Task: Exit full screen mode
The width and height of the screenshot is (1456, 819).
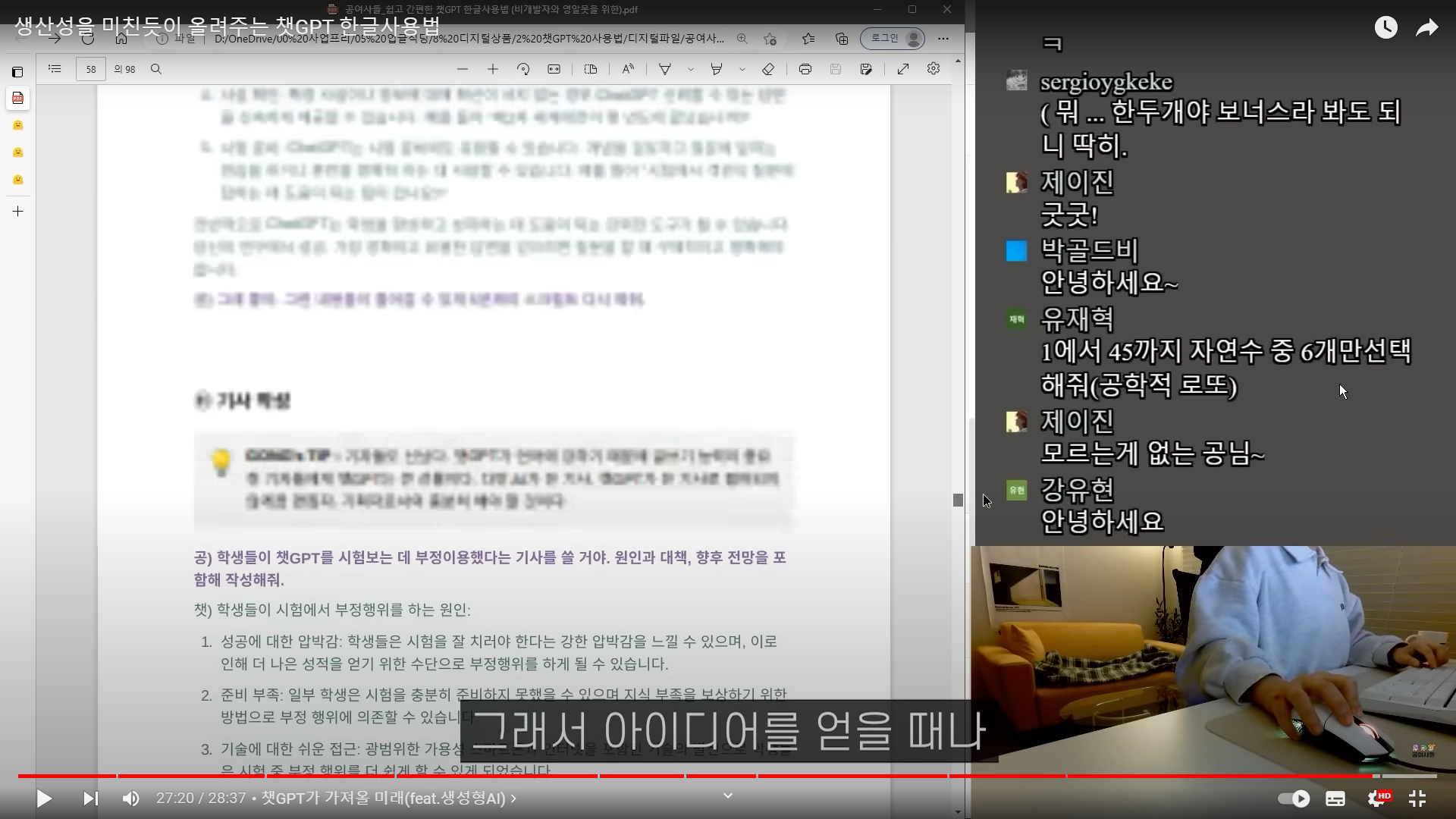Action: (1417, 799)
